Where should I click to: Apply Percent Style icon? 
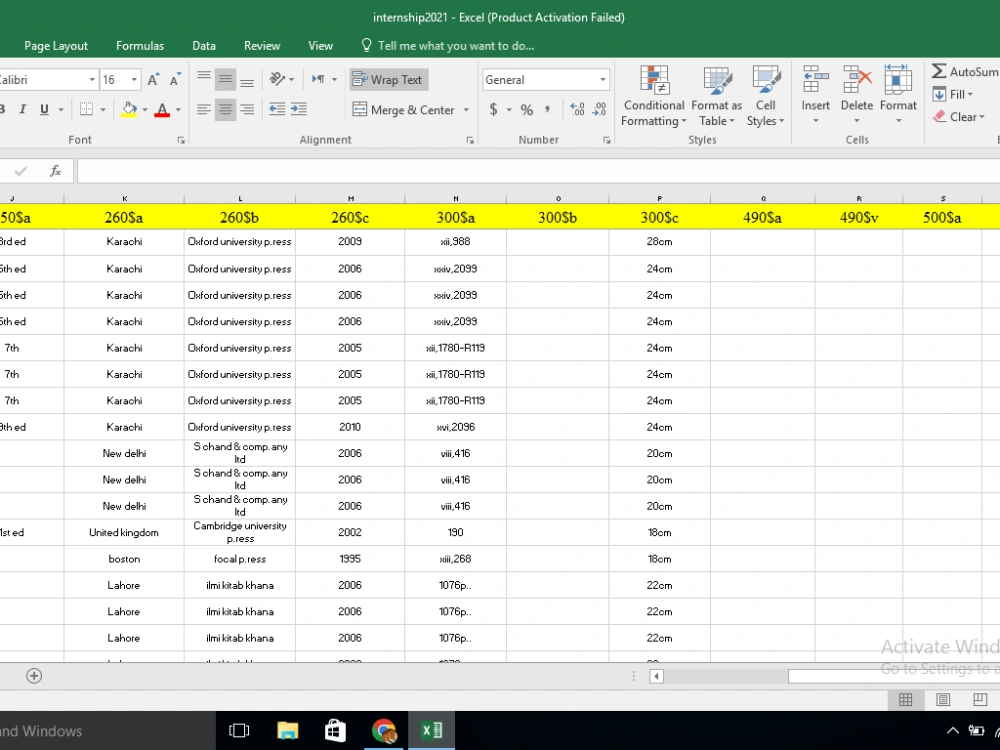(x=527, y=110)
